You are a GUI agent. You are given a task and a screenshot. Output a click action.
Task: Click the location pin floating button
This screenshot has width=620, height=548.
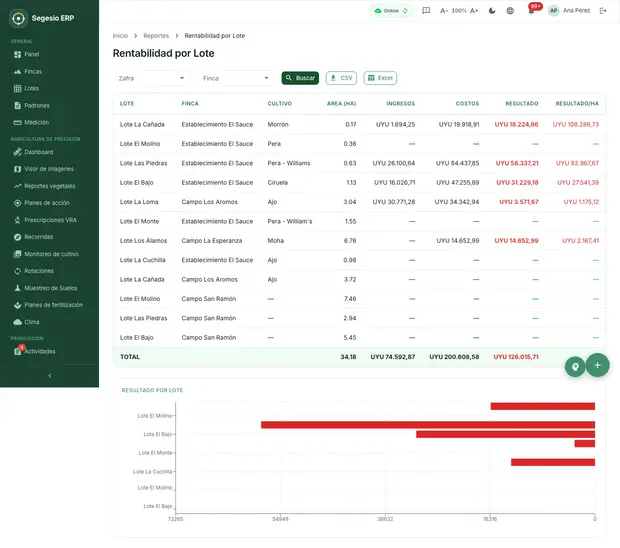point(575,367)
